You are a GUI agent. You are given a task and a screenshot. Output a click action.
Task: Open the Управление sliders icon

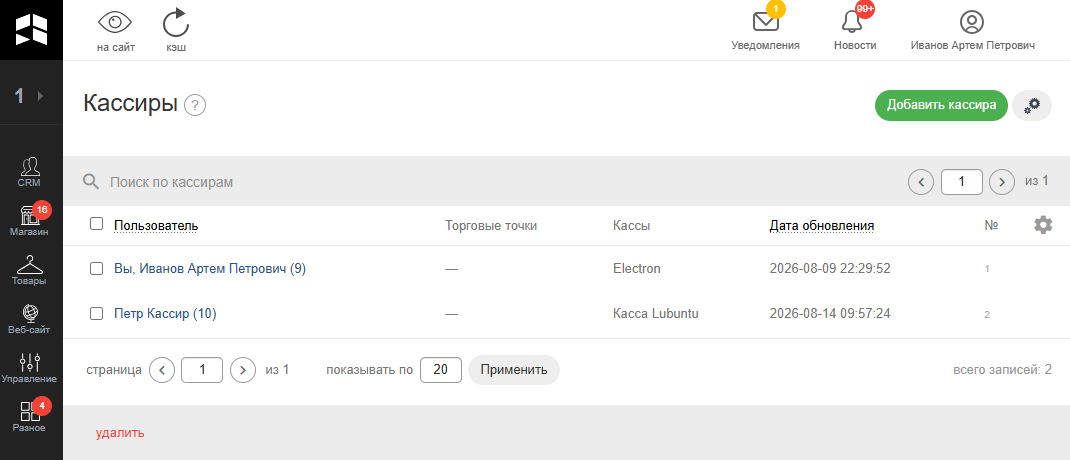pyautogui.click(x=29, y=369)
